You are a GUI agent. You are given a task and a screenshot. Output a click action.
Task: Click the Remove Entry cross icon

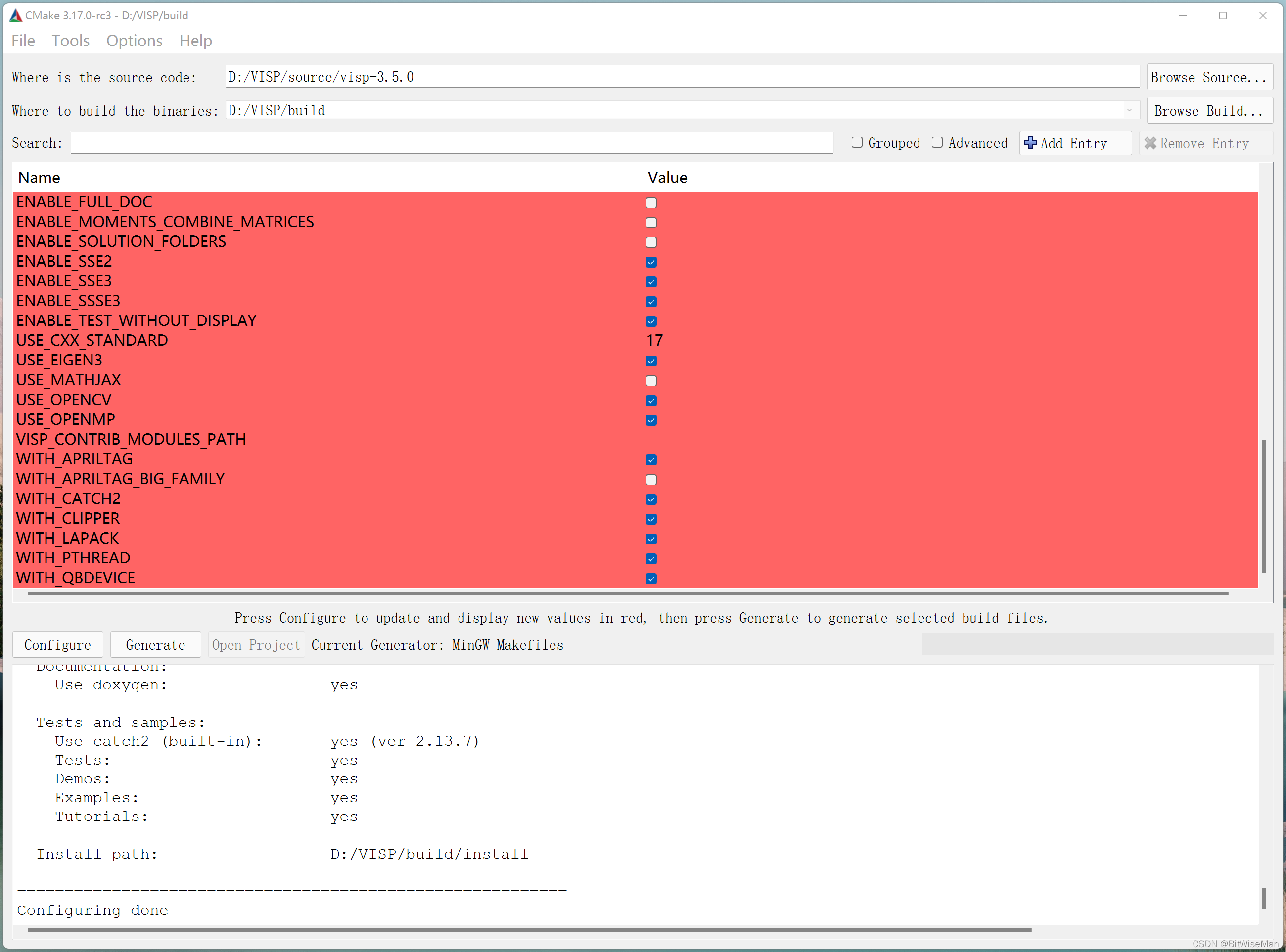1150,143
